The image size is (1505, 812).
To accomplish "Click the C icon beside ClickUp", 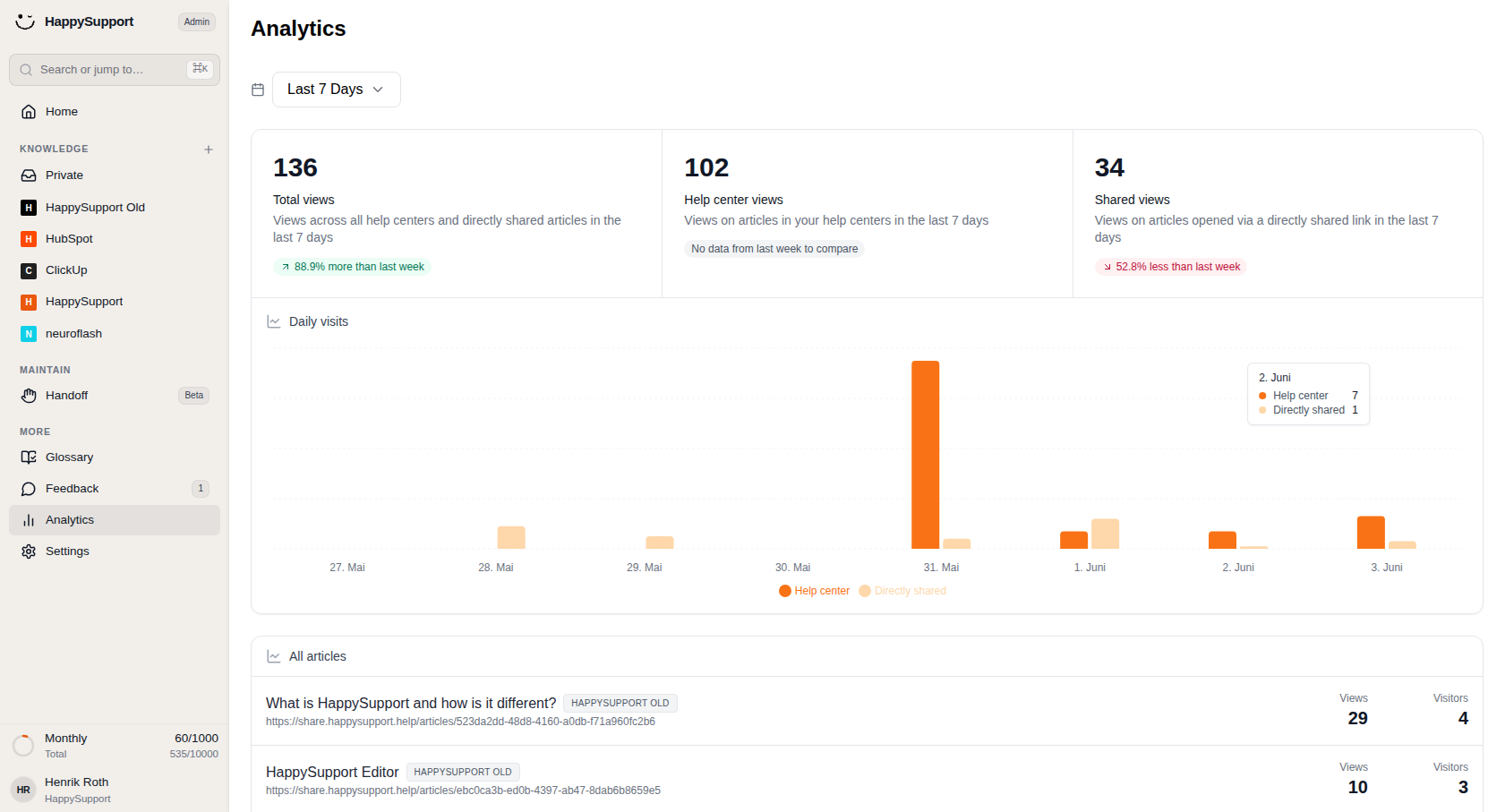I will pos(29,270).
